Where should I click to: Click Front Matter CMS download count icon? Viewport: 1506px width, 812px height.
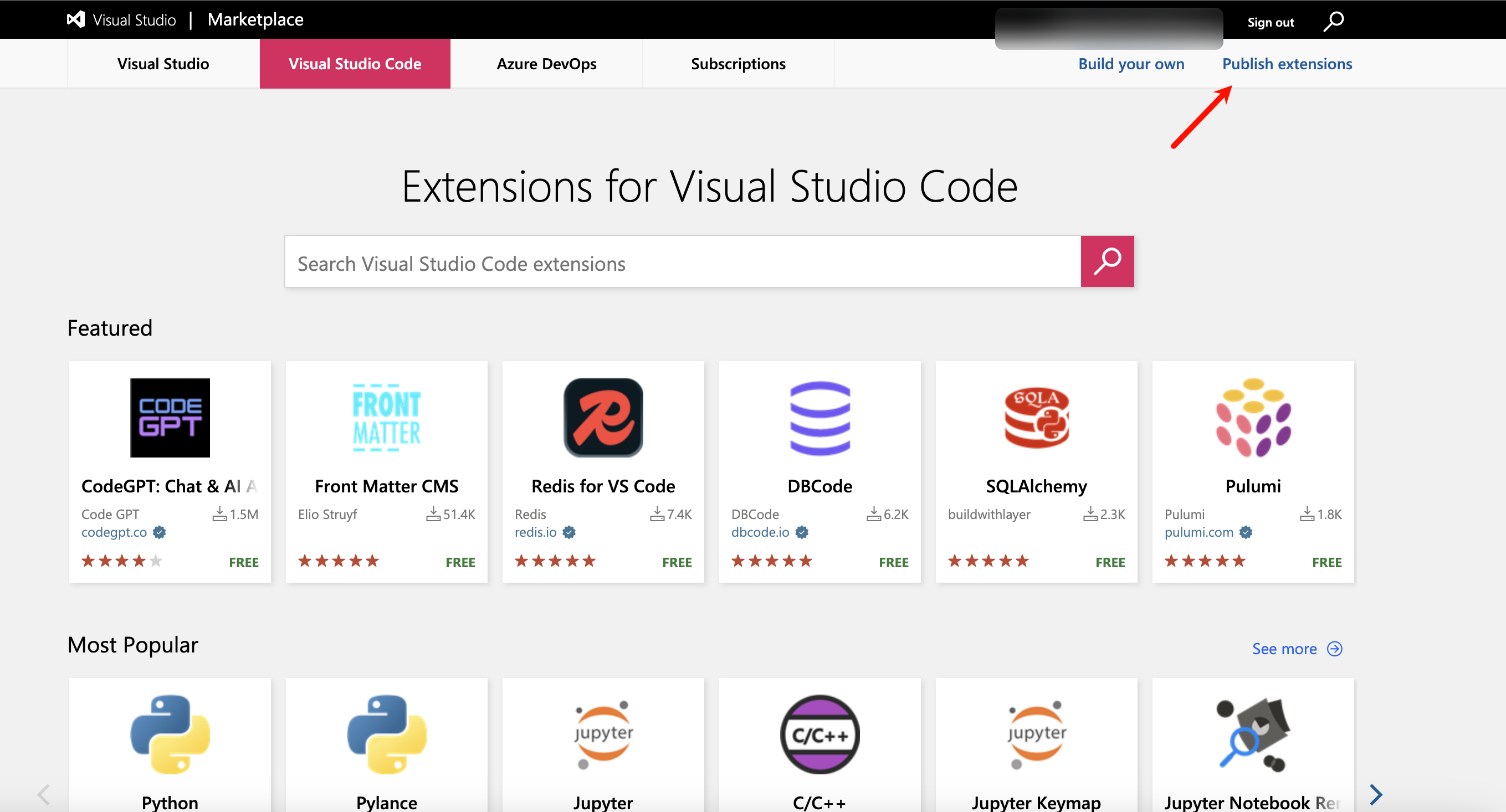[433, 514]
